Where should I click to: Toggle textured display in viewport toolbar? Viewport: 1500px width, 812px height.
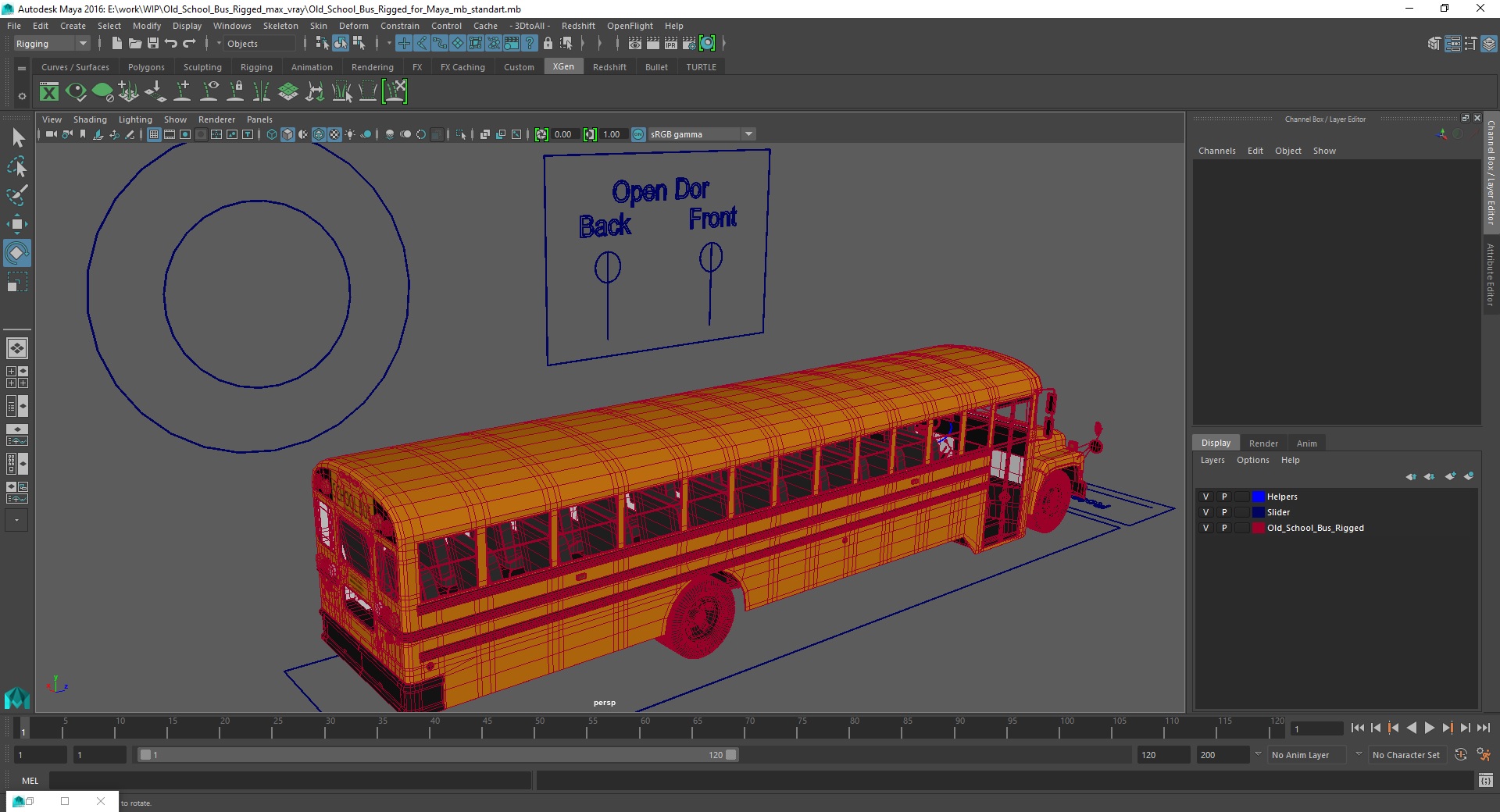[x=334, y=134]
